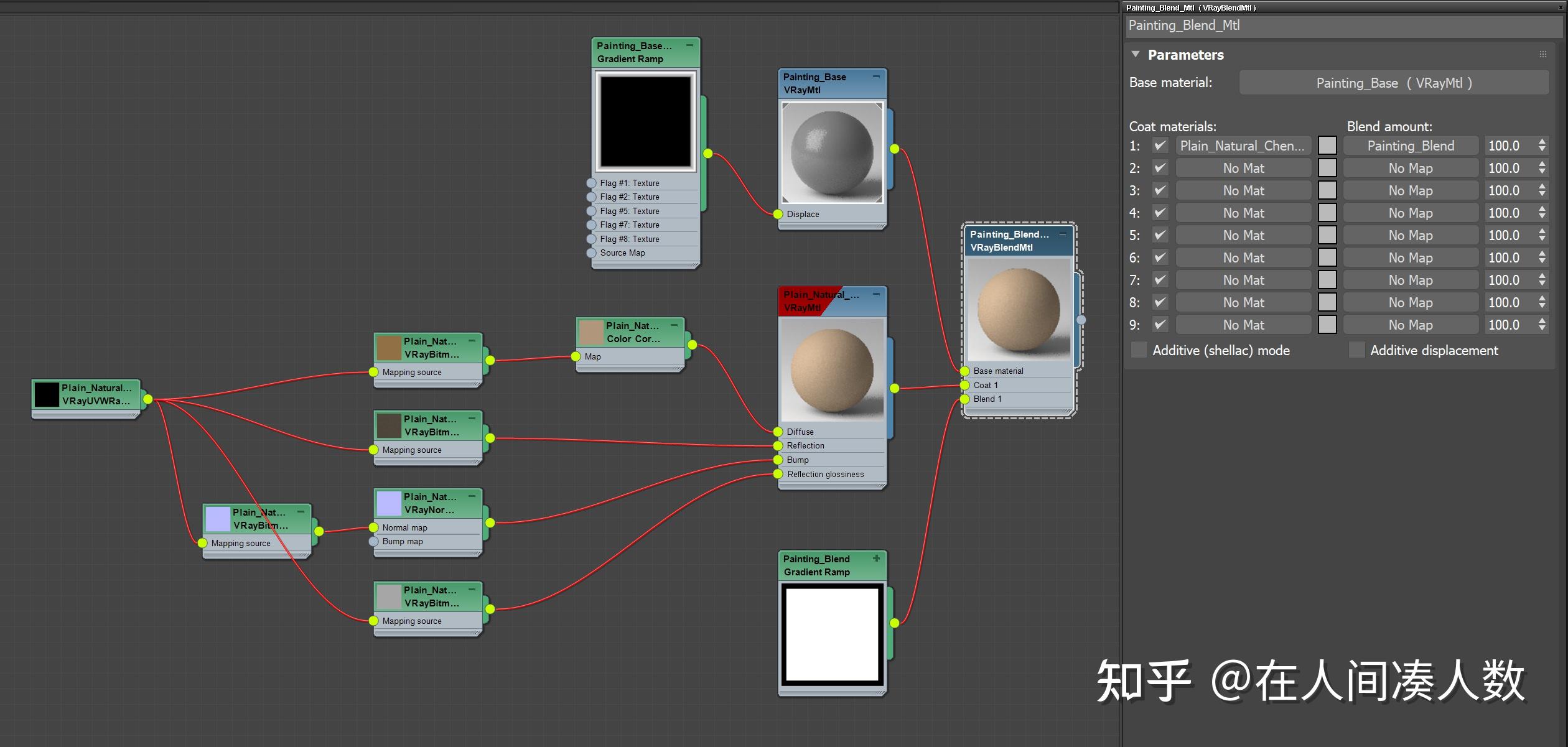Expand the Painting_Blend Gradient Ramp node
The width and height of the screenshot is (1568, 747).
point(877,559)
